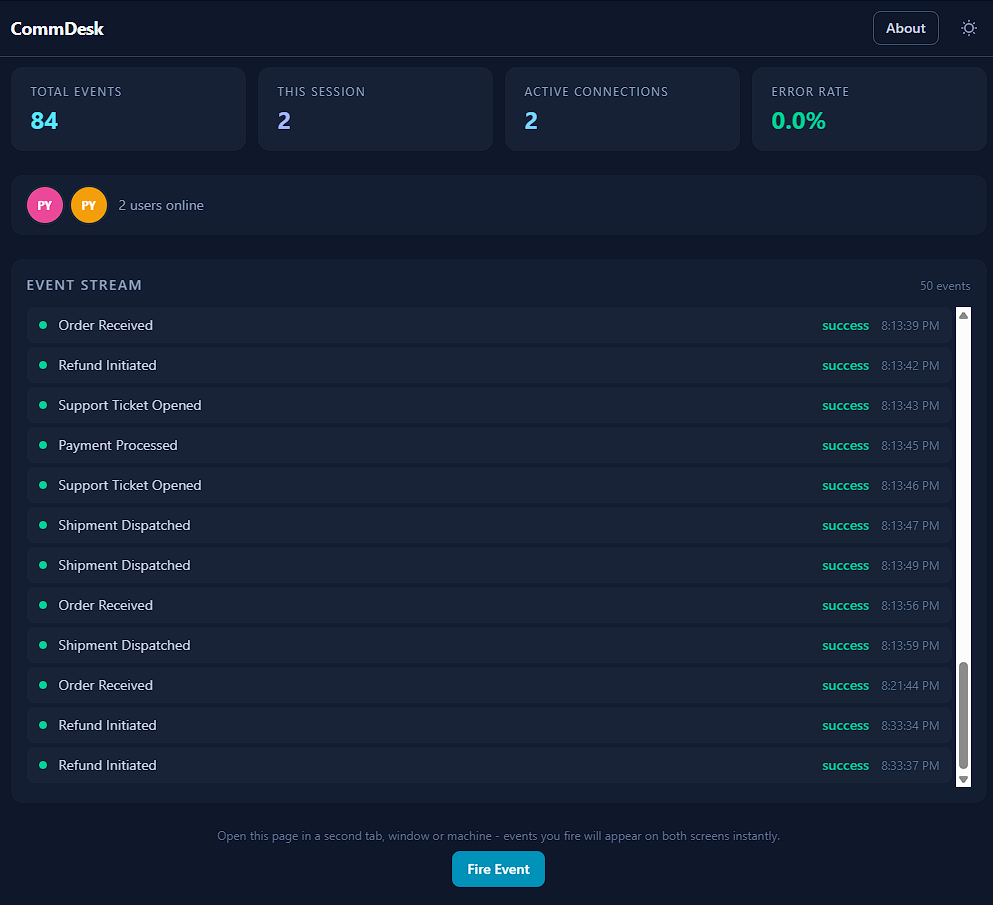Image resolution: width=993 pixels, height=905 pixels.
Task: Click the TOTAL EVENTS stat card
Action: click(x=128, y=108)
